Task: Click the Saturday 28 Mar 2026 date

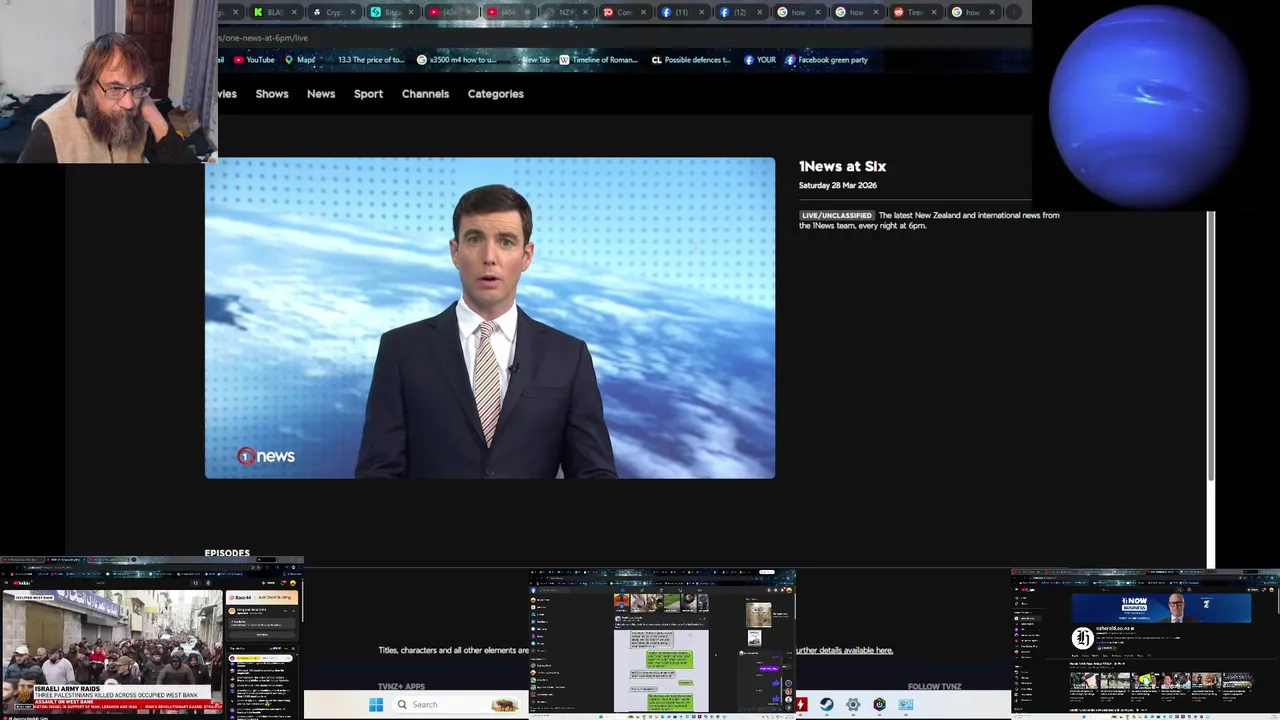Action: click(838, 186)
